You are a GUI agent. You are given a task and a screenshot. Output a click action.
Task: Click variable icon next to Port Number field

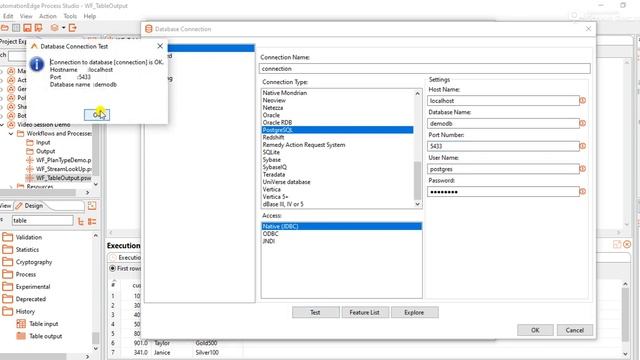[x=583, y=146]
